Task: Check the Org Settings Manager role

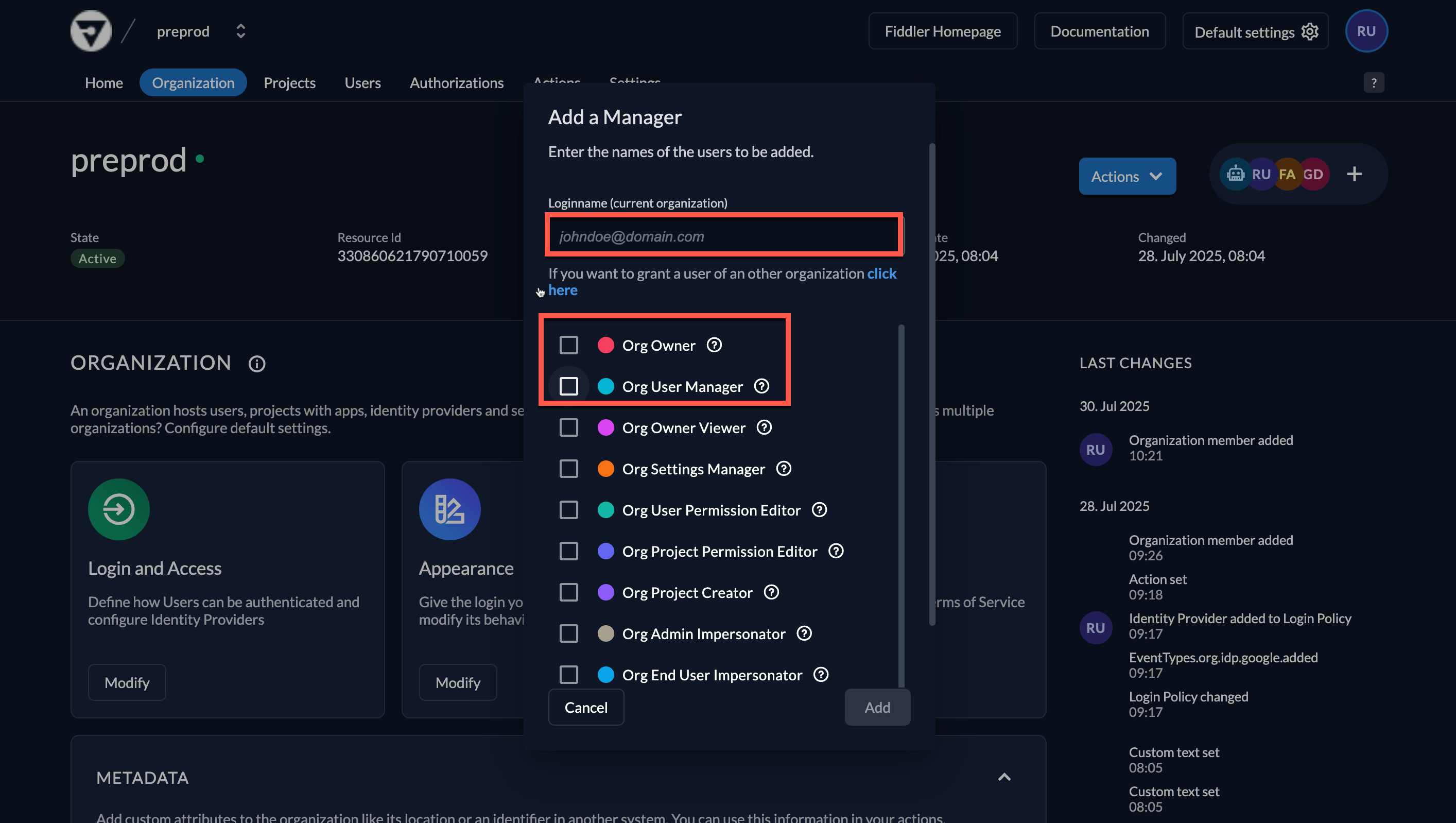Action: 568,468
